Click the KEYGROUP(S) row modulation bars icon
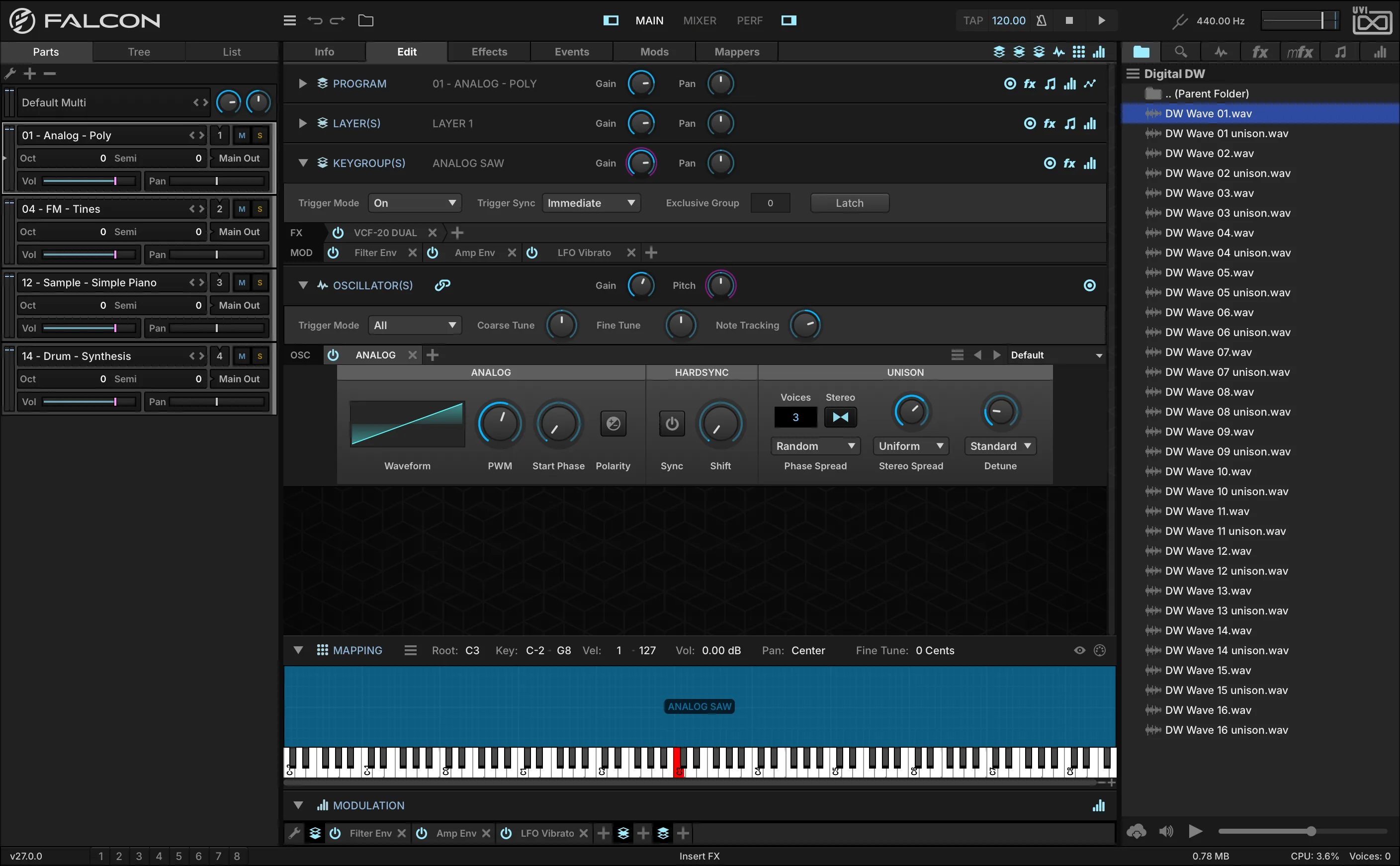The image size is (1400, 866). (1090, 163)
